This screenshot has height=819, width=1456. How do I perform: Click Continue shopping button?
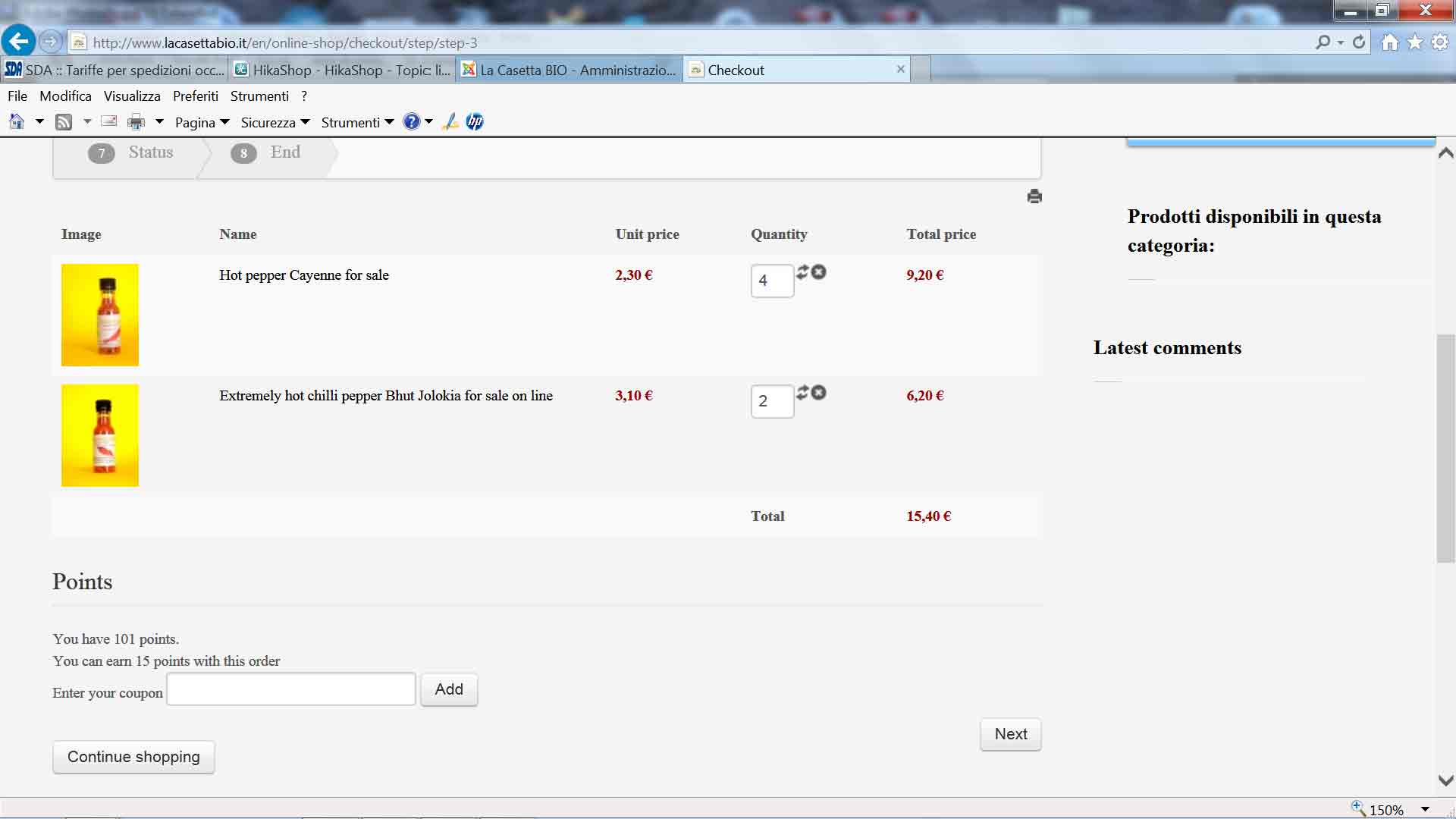tap(133, 757)
